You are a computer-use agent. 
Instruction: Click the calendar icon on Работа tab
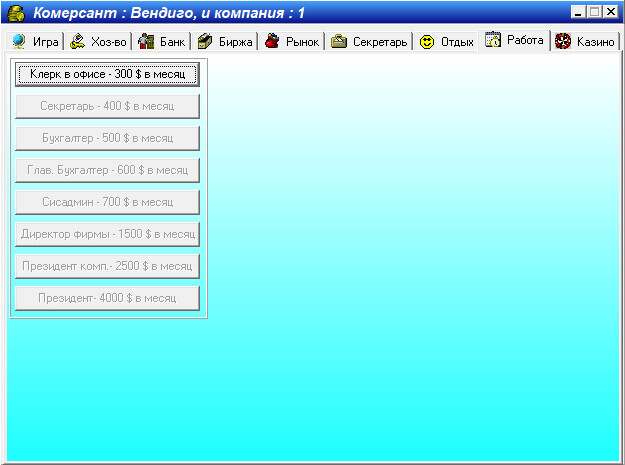click(493, 39)
